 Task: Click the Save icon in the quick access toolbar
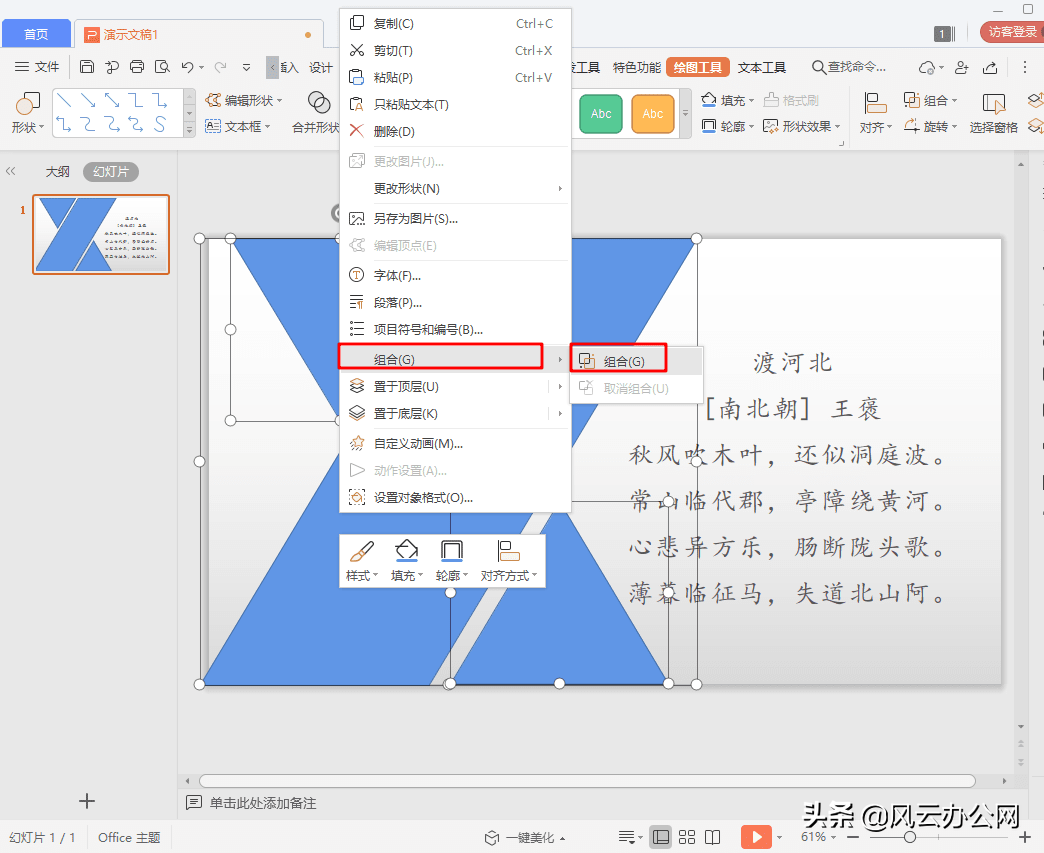(x=87, y=67)
